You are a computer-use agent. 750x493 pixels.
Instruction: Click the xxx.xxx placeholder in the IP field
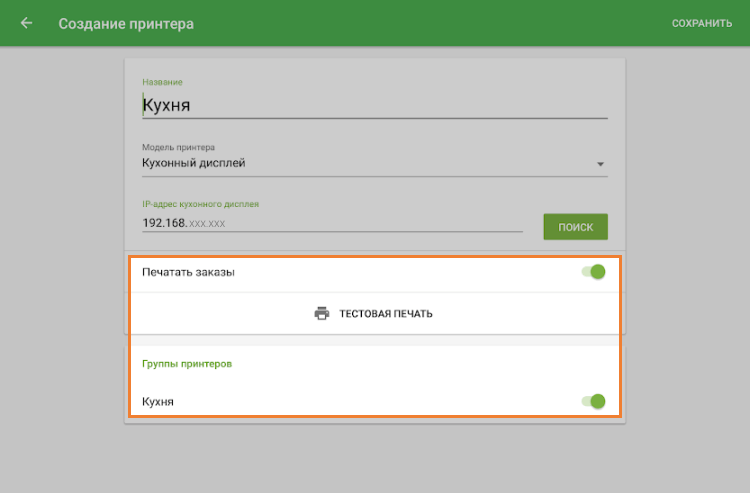coord(208,224)
